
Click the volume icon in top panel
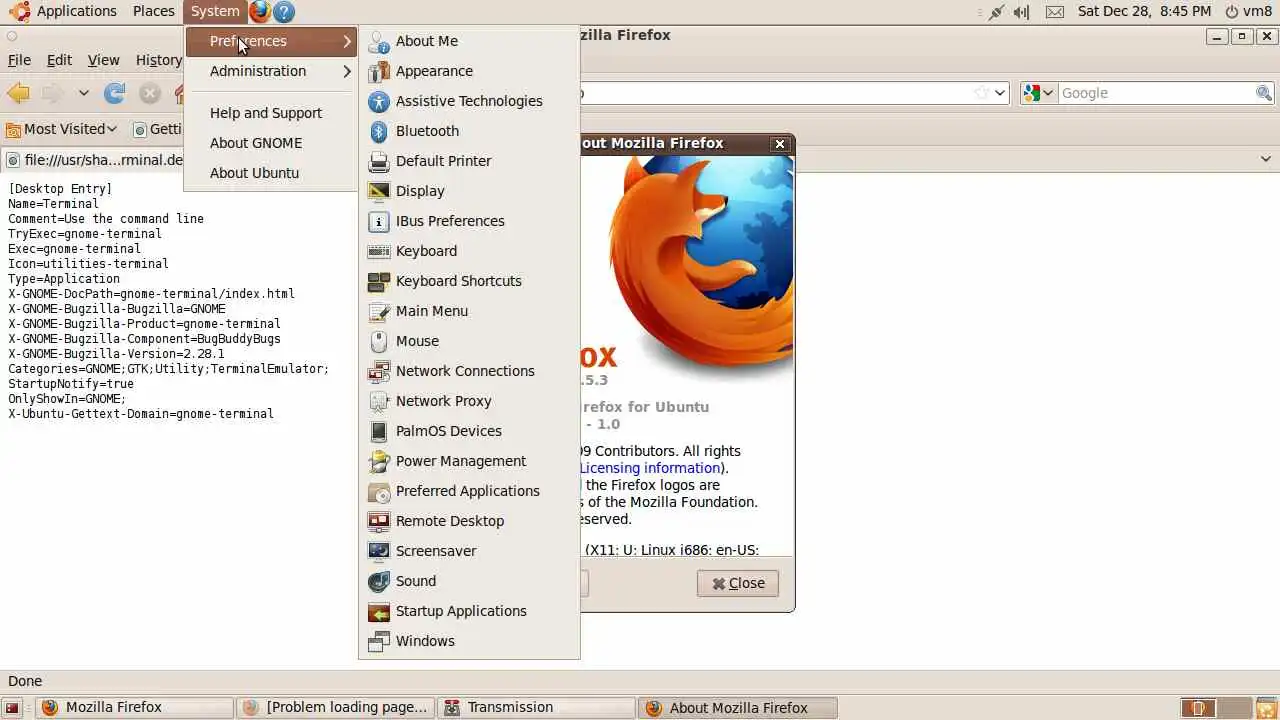click(1021, 12)
